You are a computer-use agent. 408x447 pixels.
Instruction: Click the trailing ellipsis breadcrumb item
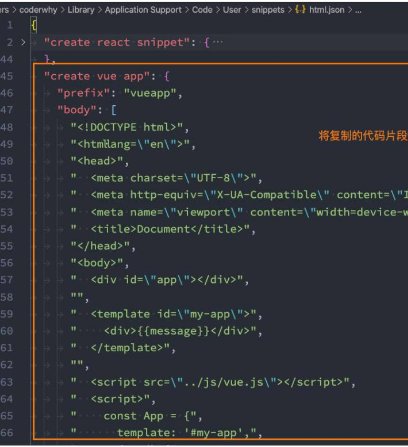tap(358, 10)
